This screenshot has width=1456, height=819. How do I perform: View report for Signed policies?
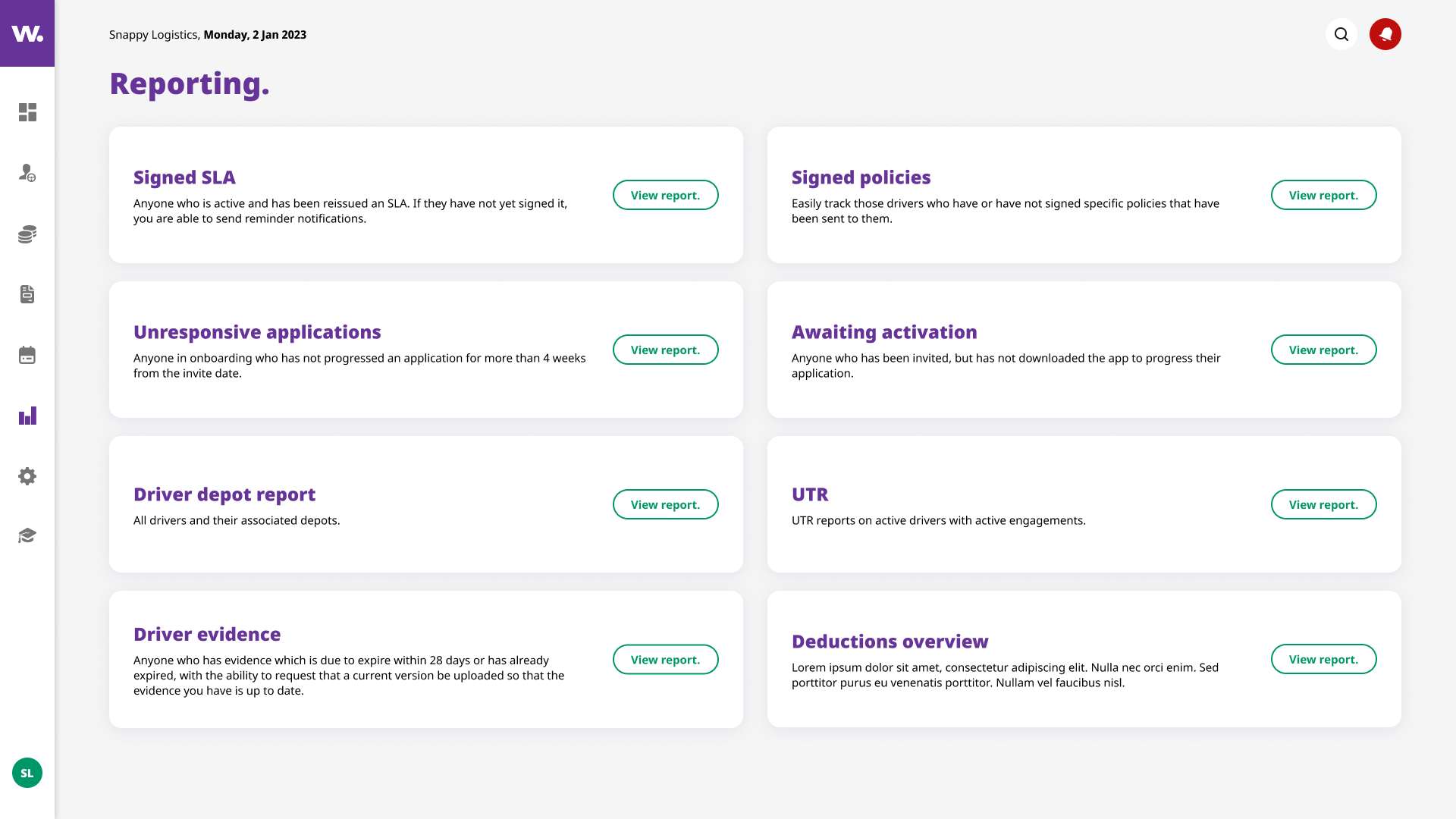(1323, 195)
